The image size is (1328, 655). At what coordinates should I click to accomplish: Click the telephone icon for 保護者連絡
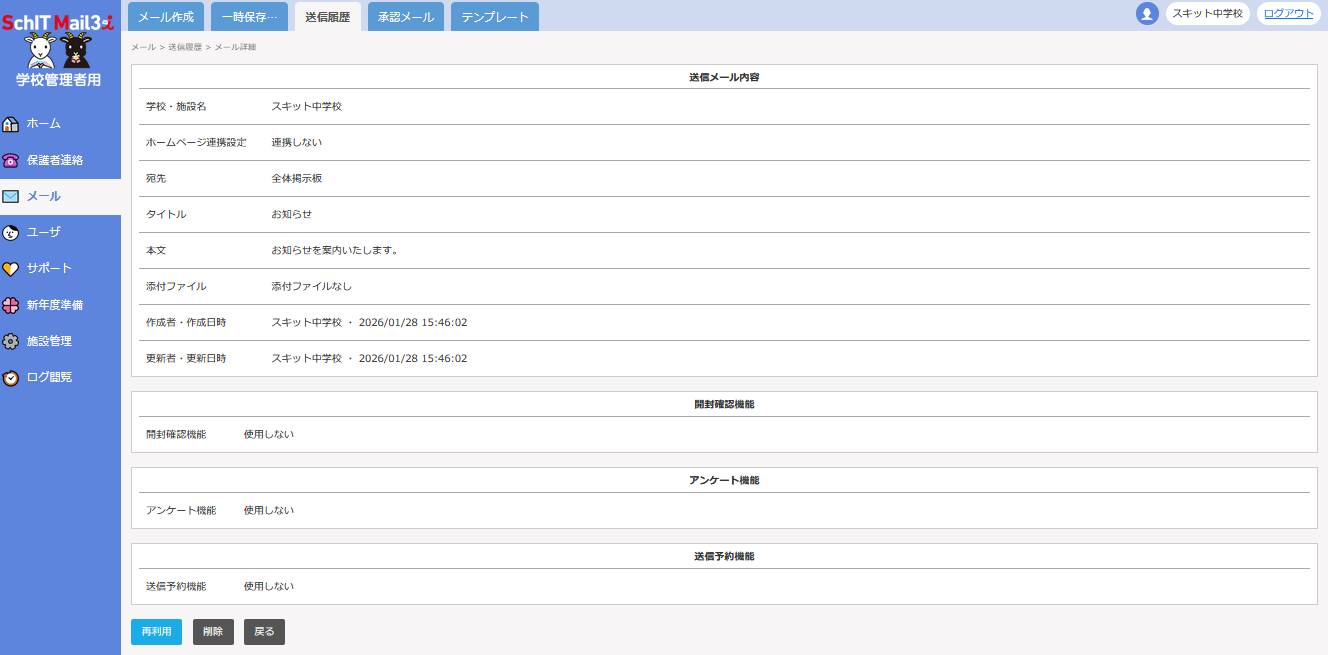coord(11,160)
